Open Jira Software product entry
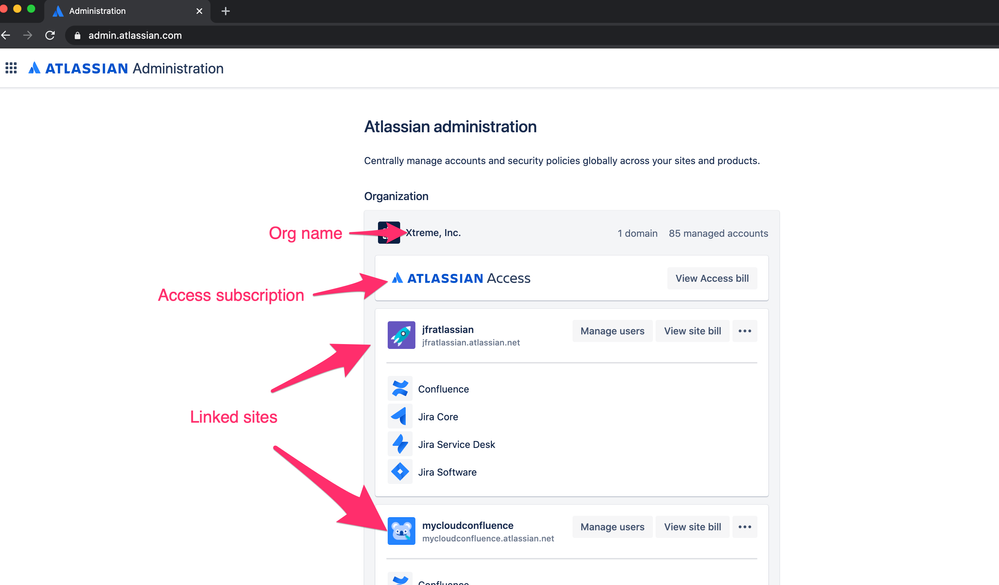The image size is (999, 585). (447, 472)
